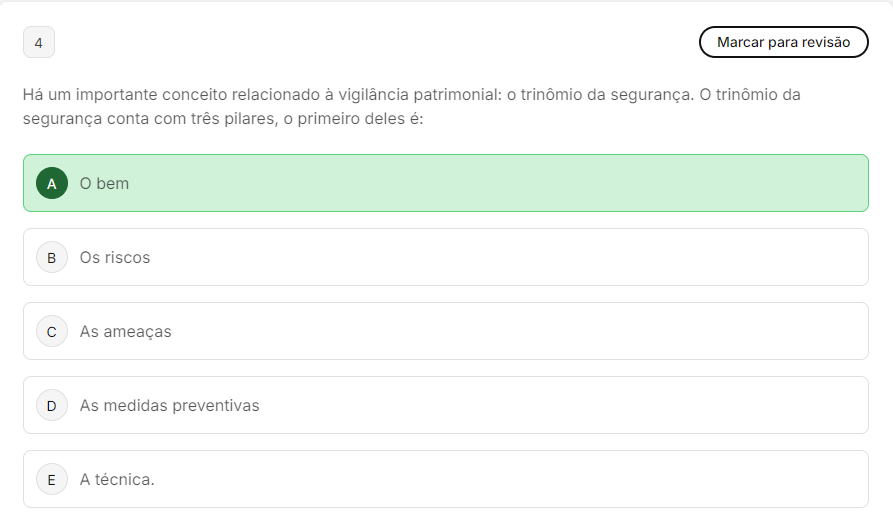The height and width of the screenshot is (524, 893).
Task: Click the letter E circle
Action: click(x=52, y=479)
